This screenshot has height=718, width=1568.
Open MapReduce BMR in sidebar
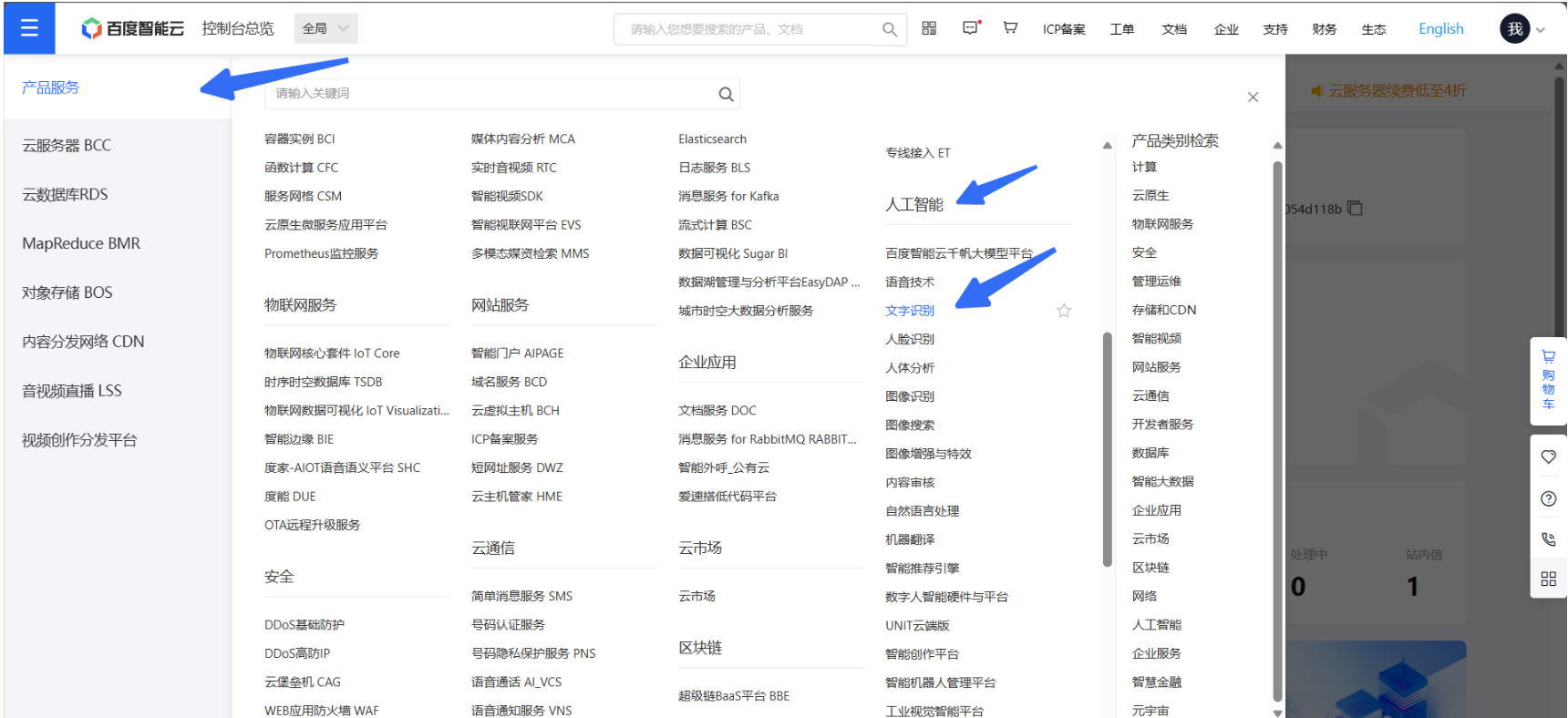click(x=81, y=244)
